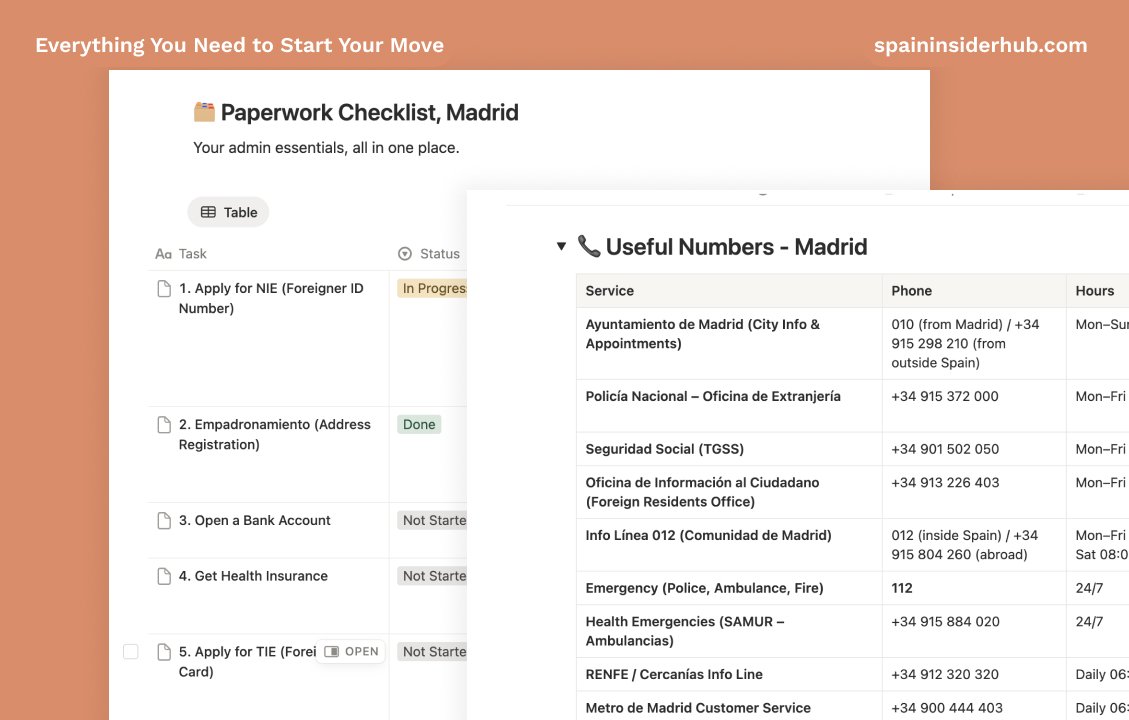Switch to the Table view tab
The width and height of the screenshot is (1129, 720).
(x=228, y=212)
